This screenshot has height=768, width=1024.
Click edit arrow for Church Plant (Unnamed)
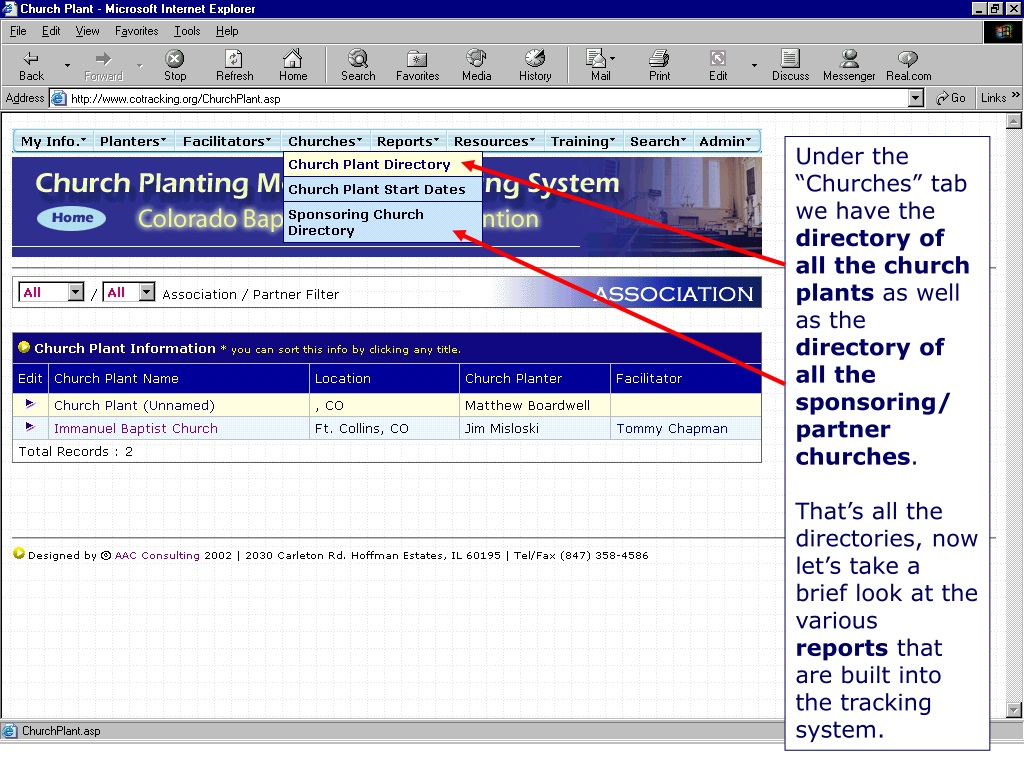29,404
